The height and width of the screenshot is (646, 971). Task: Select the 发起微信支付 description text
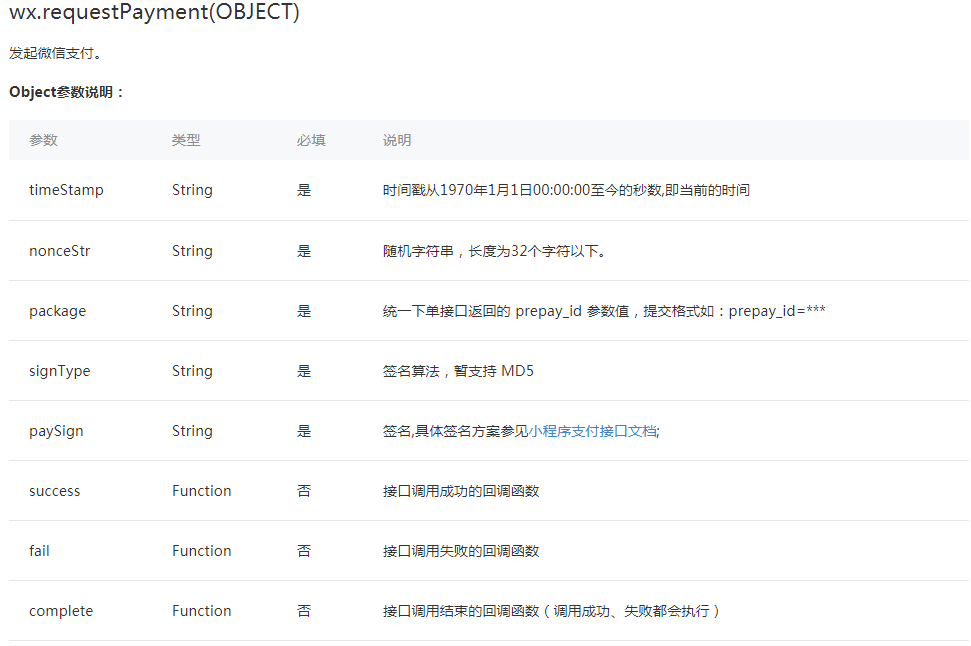[x=55, y=53]
